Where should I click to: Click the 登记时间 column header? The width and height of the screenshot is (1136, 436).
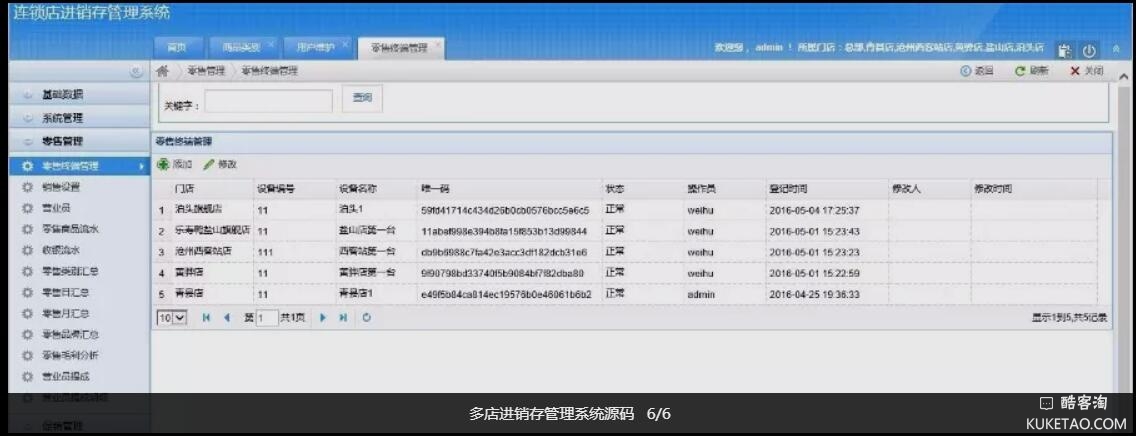pyautogui.click(x=827, y=188)
